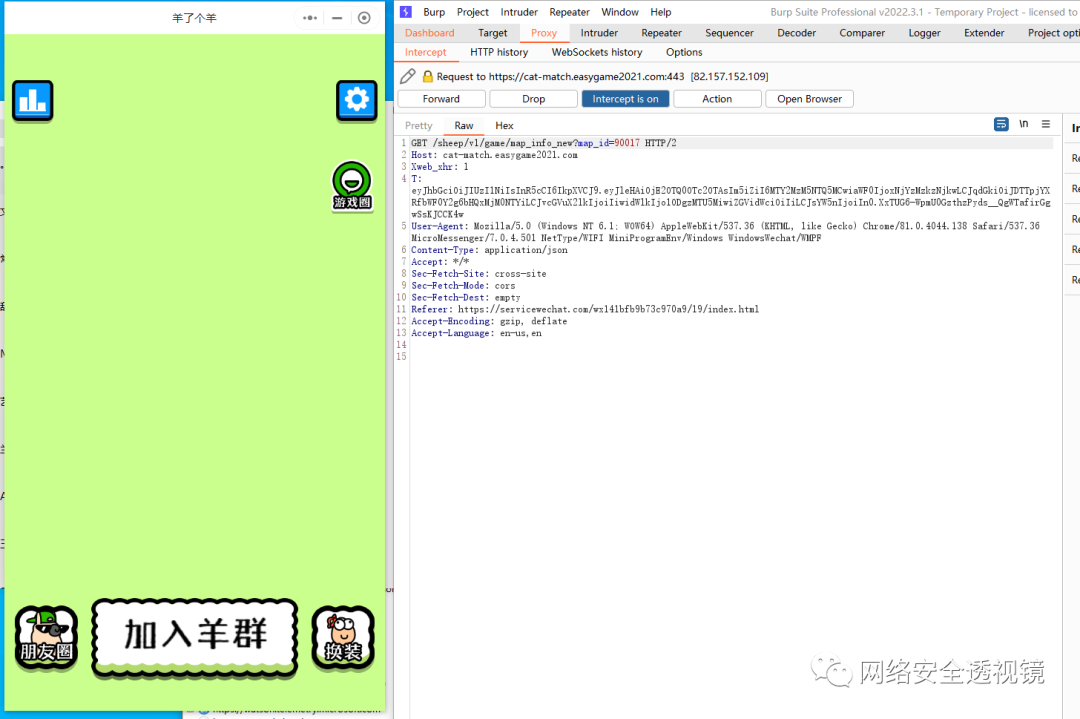Click the mini-program circular close icon
This screenshot has height=719, width=1080.
[364, 18]
